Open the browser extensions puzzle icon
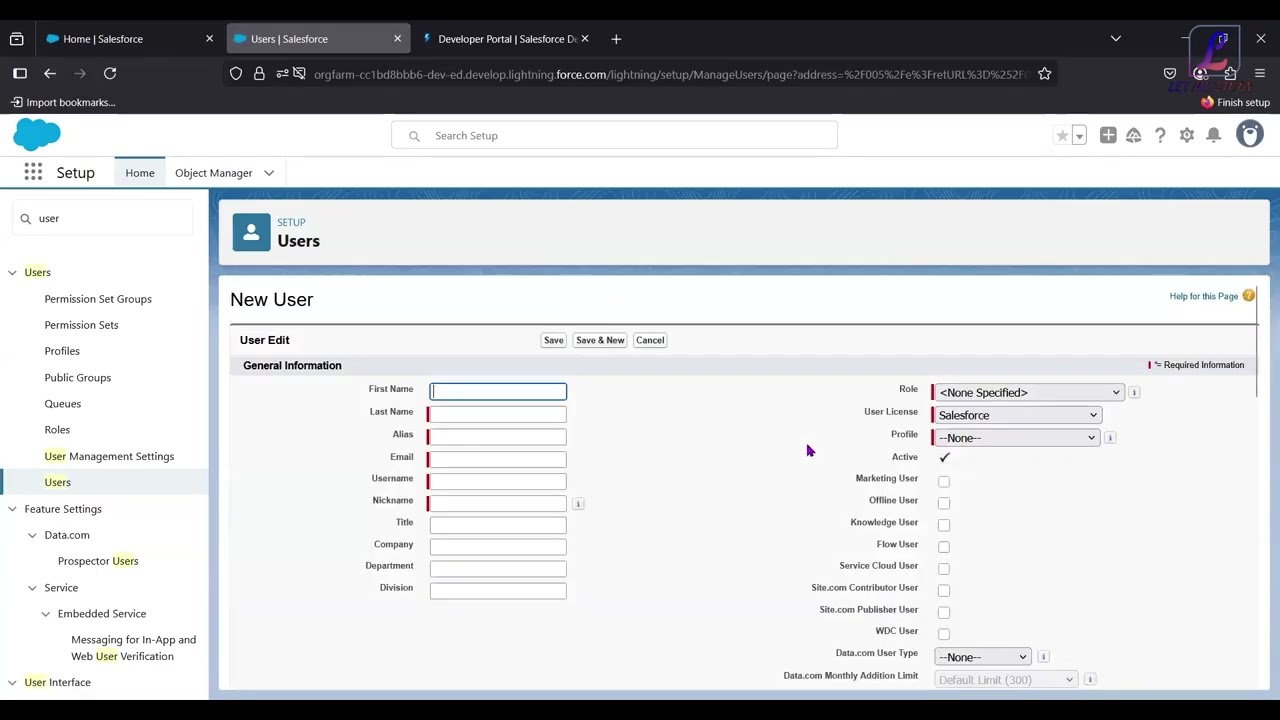Screen dimensions: 1280x720 point(1230,73)
